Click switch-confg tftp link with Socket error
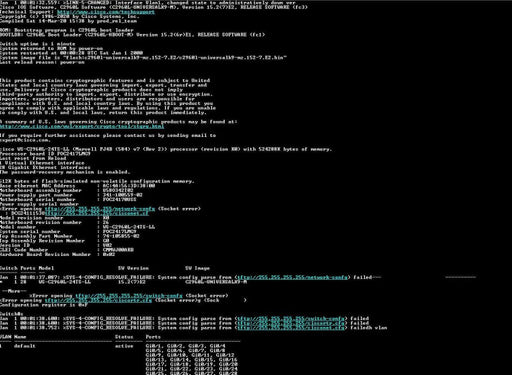The width and height of the screenshot is (512, 375). [x=129, y=296]
